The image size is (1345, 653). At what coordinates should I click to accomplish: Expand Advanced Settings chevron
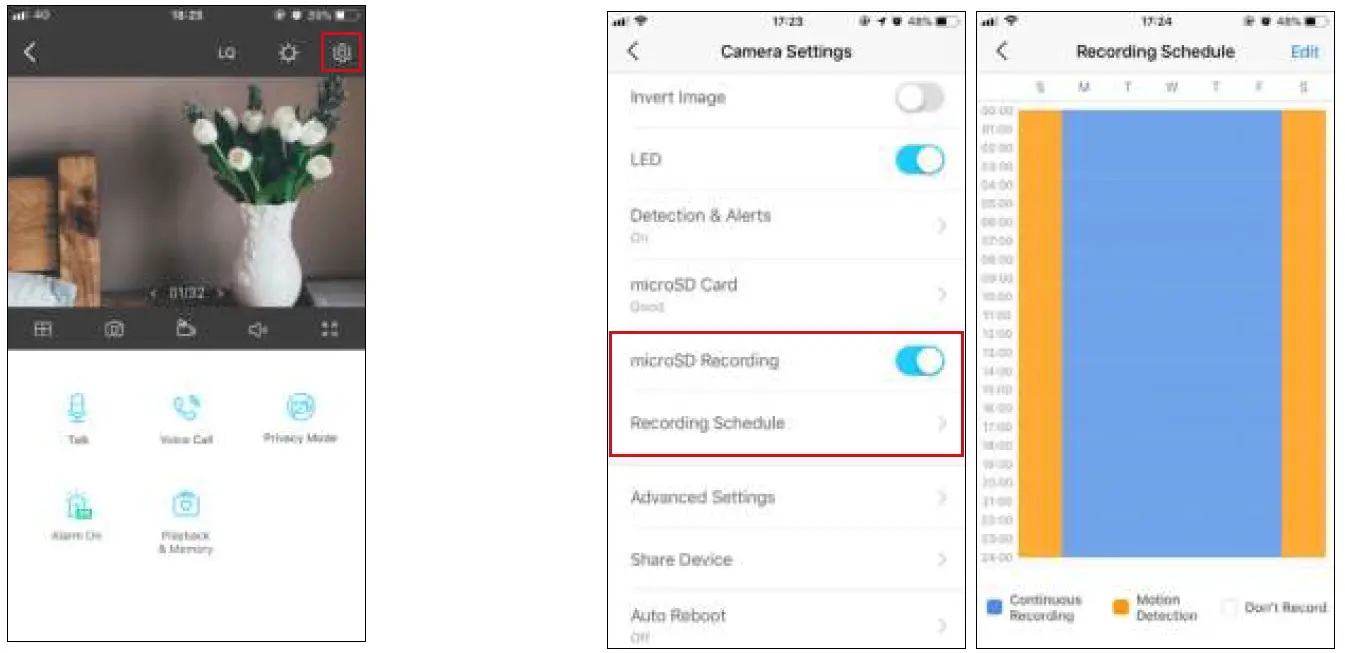pos(941,497)
